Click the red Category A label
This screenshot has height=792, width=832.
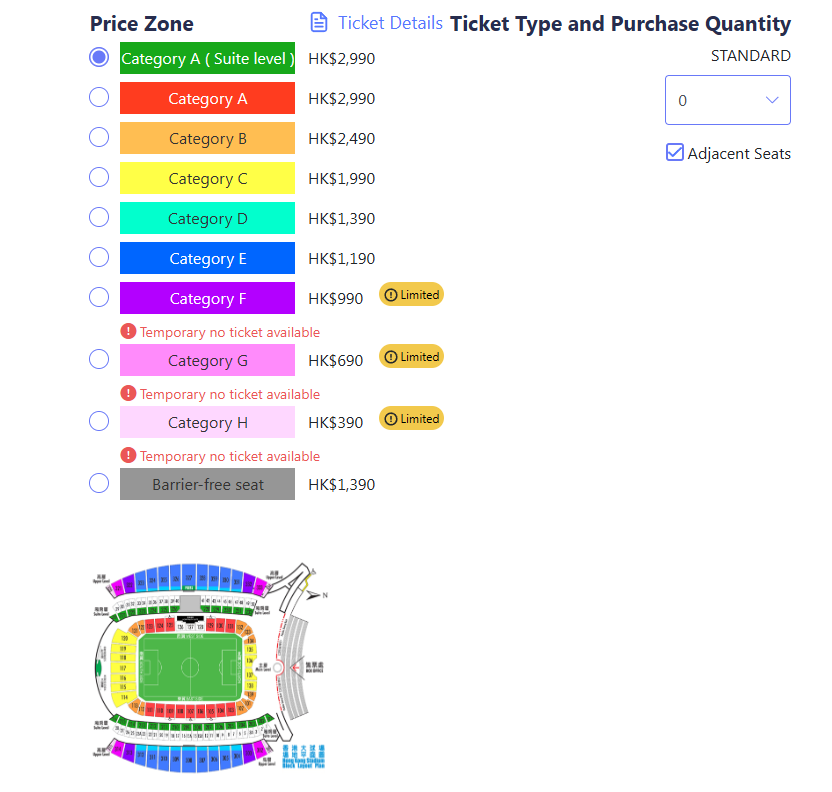click(x=207, y=98)
